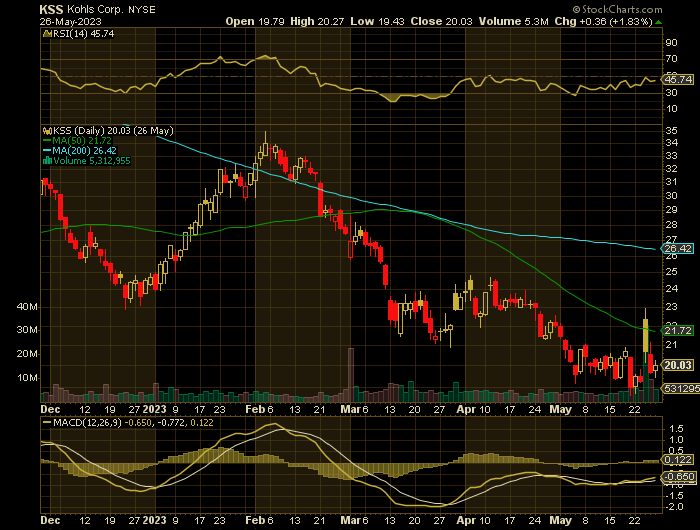Click the 45.74 RSI value tag
Screen dimensions: 700x530
678,79
